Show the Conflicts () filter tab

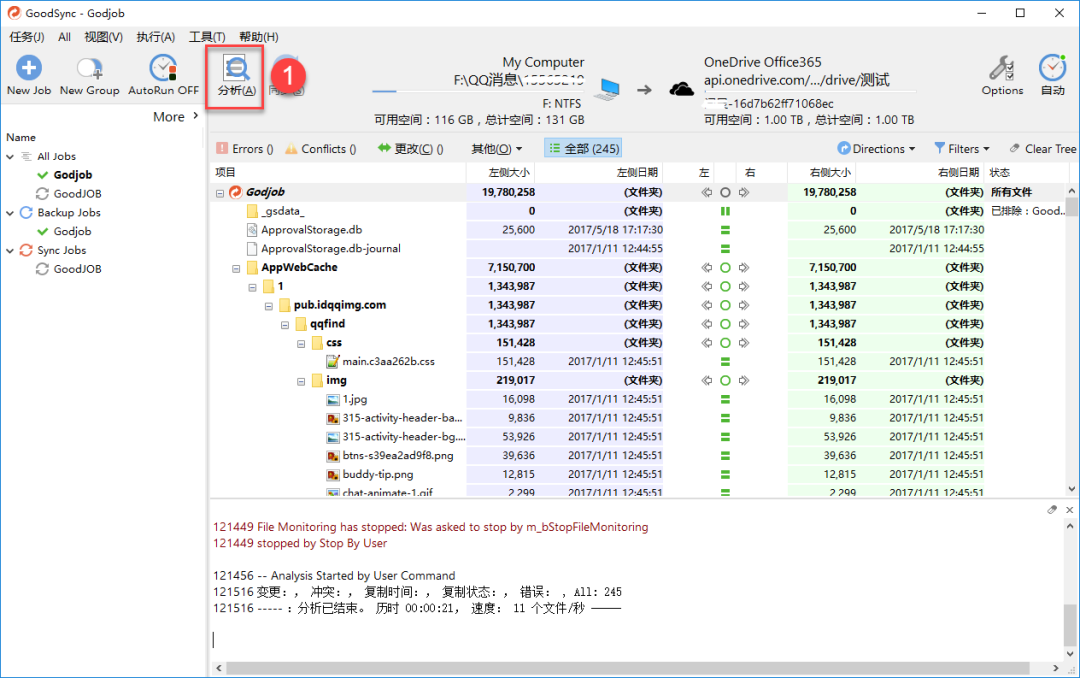click(320, 149)
